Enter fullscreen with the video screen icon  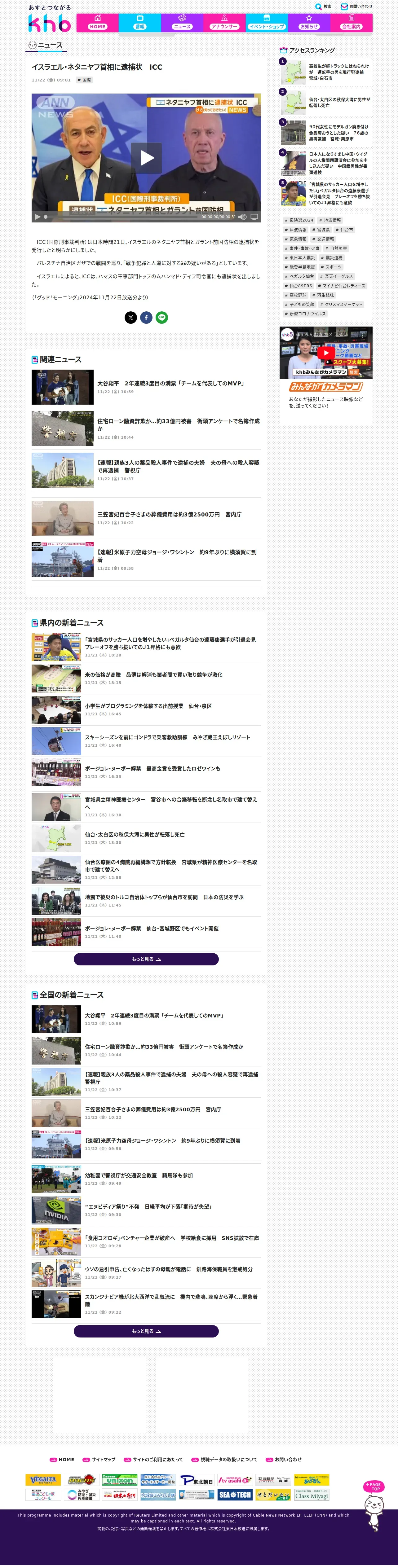[254, 217]
